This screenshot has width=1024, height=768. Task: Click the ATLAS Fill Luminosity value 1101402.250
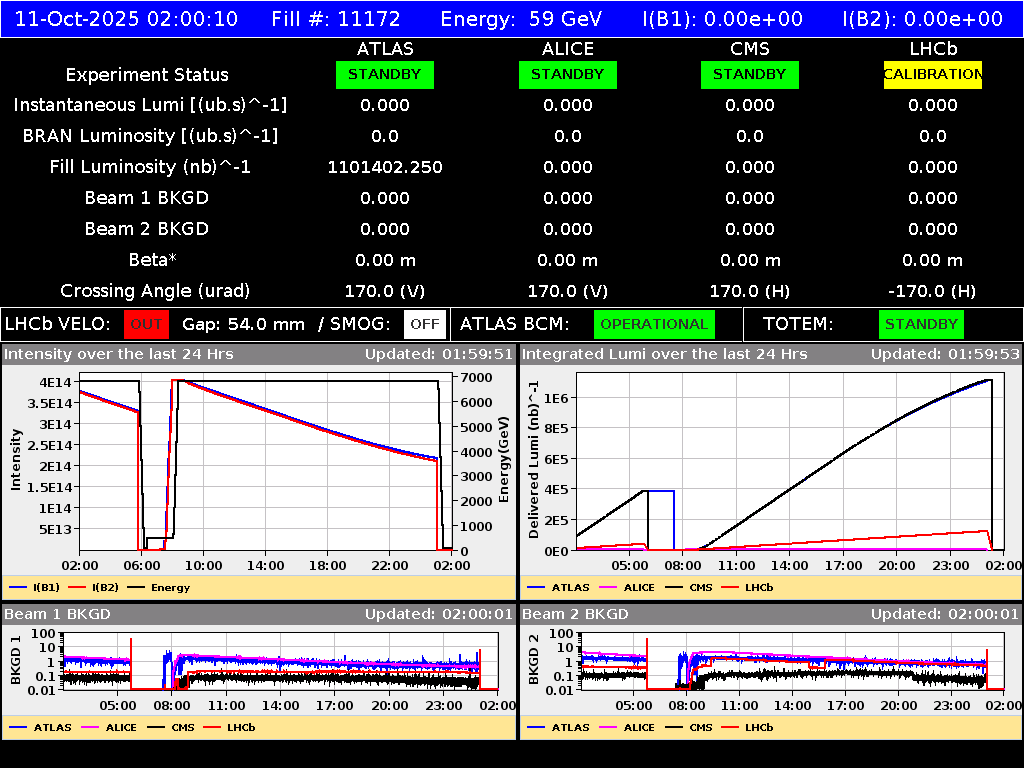pos(384,167)
